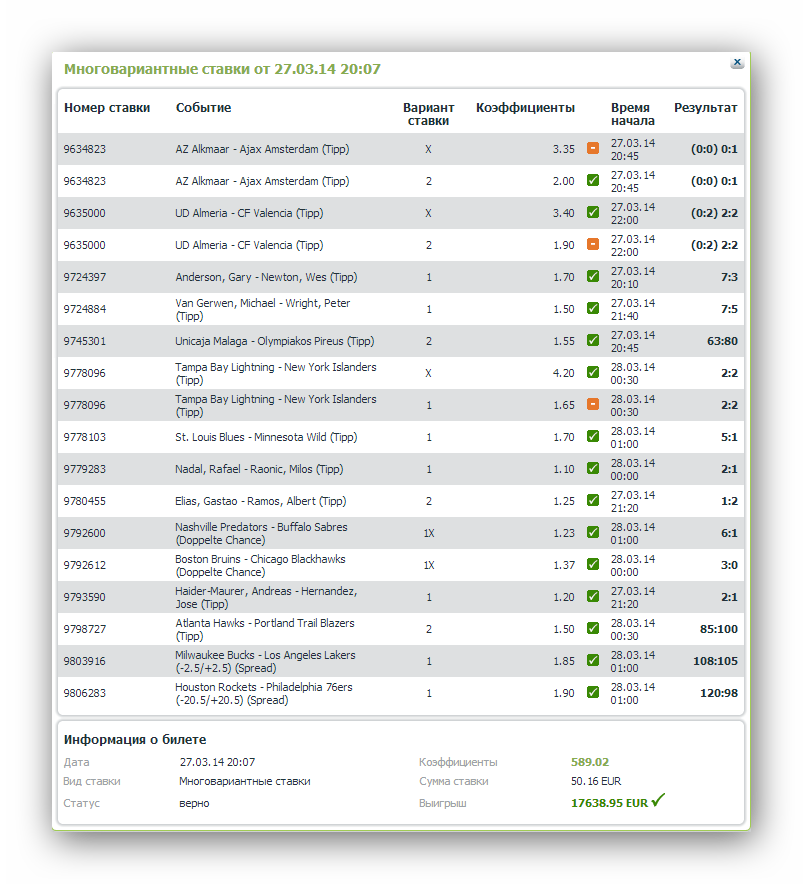This screenshot has height=884, width=803.
Task: Select bet number 9792600
Action: pos(85,533)
